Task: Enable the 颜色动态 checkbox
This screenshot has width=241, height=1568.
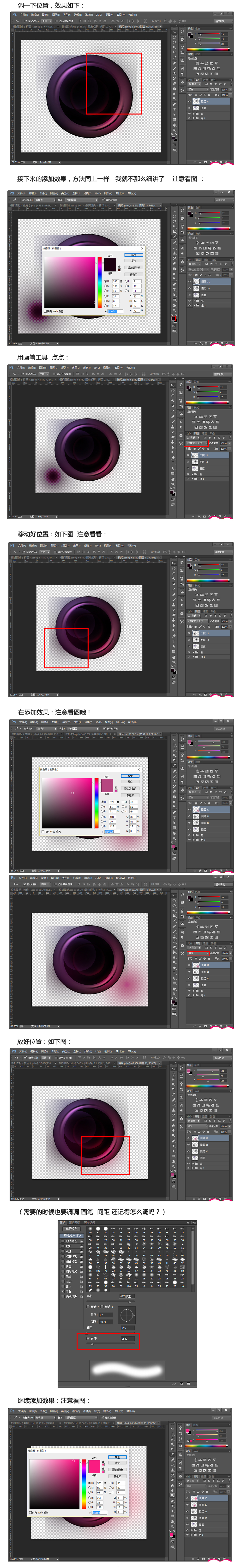Action: coord(63,1261)
